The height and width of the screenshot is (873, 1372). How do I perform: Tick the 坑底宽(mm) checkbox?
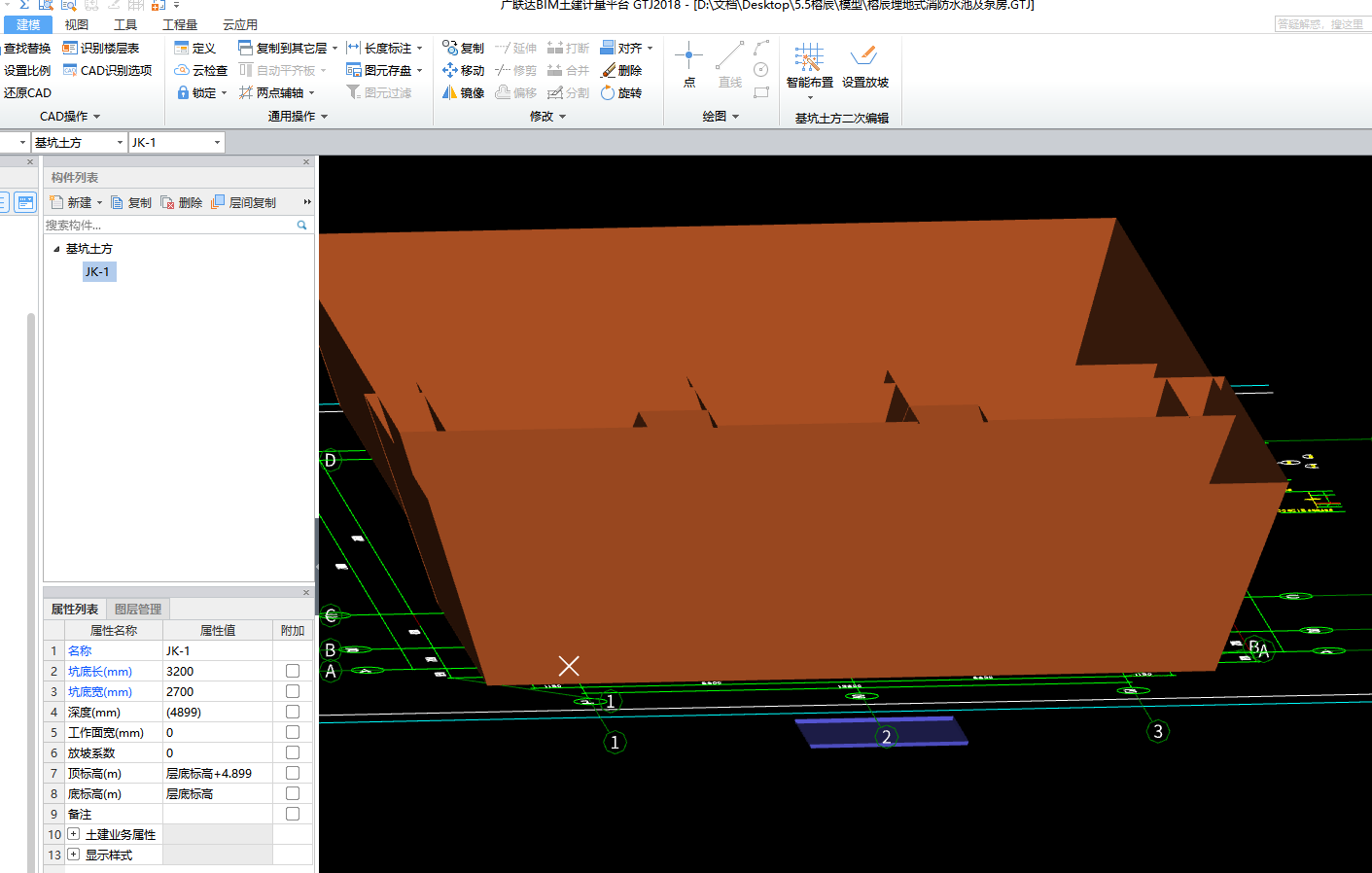click(293, 691)
